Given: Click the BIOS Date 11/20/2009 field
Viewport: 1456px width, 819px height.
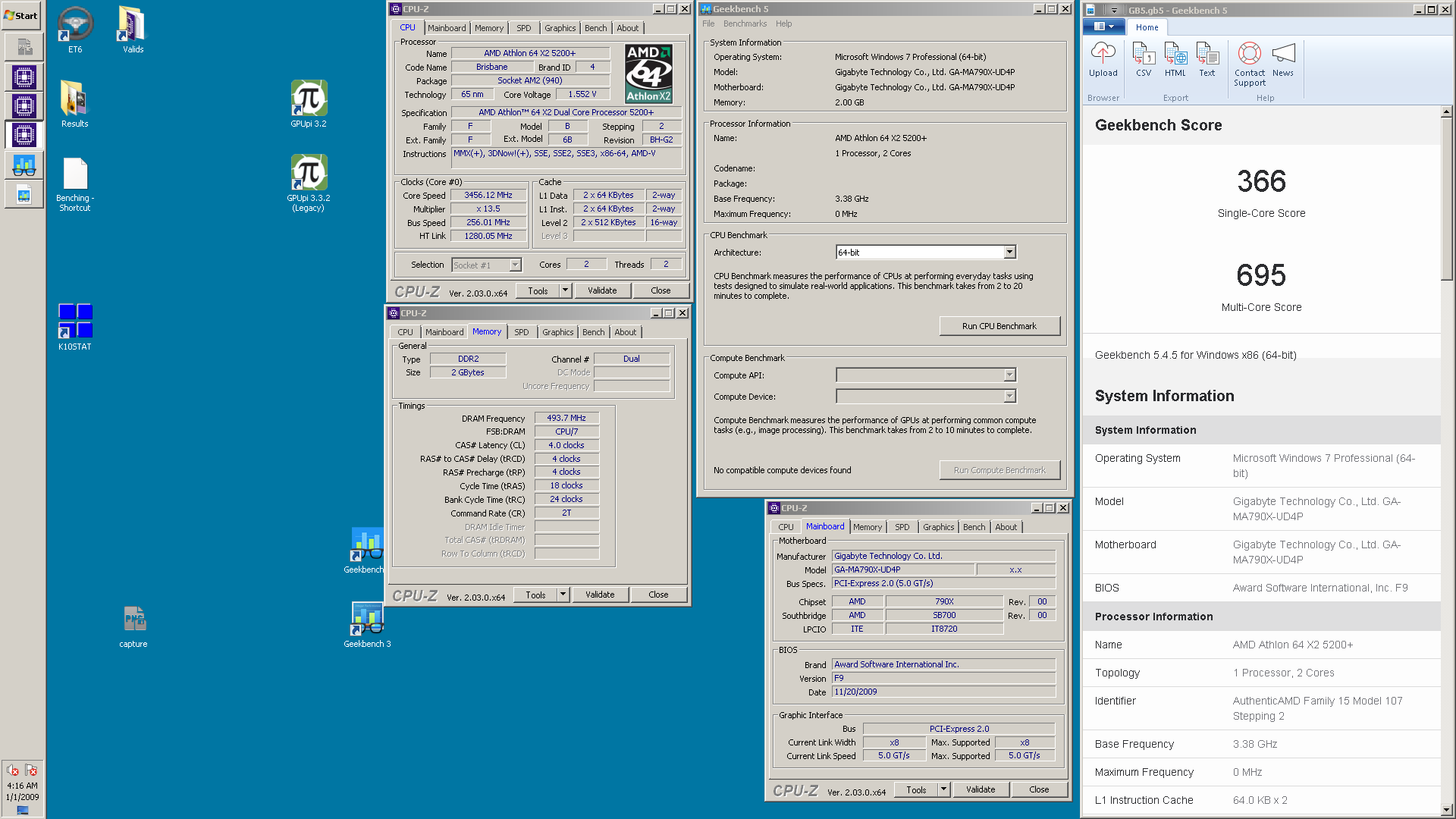Looking at the screenshot, I should coord(943,692).
